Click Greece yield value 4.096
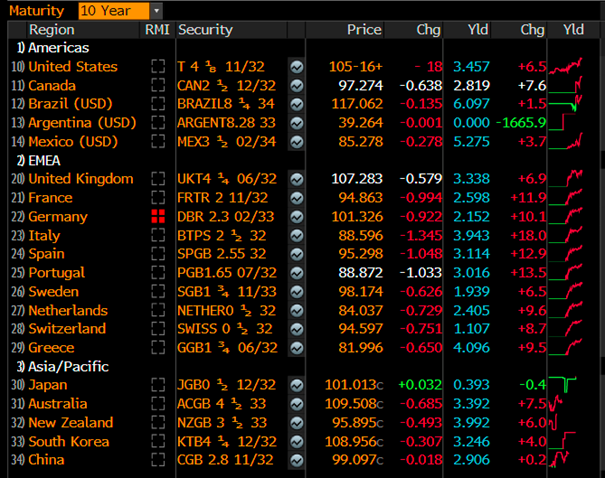Viewport: 605px width, 478px height. [x=471, y=348]
